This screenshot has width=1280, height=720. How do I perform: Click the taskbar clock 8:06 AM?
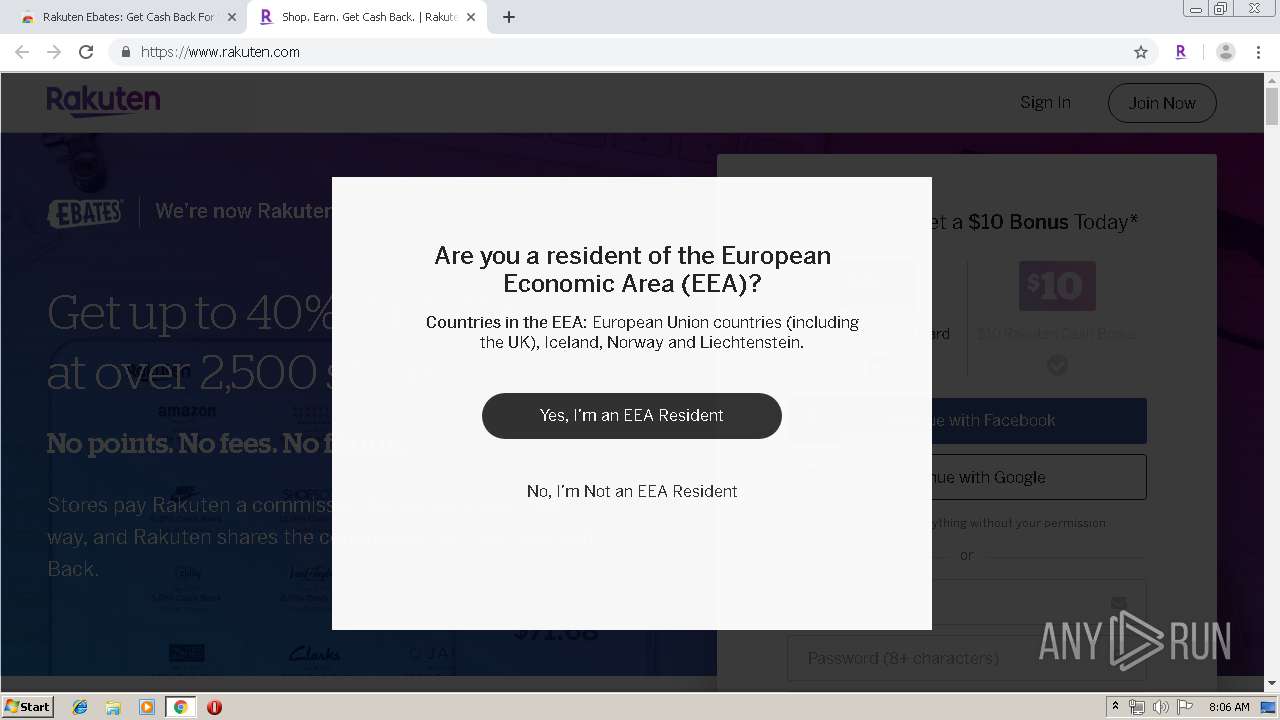(1229, 707)
